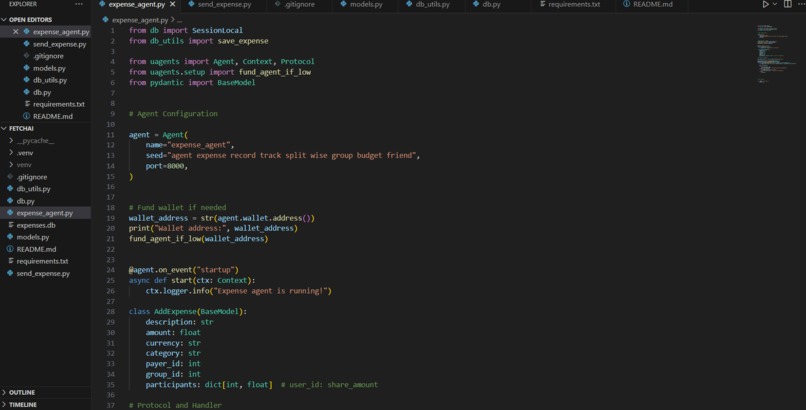Select send_expense.py in Open Editors list

coord(59,44)
